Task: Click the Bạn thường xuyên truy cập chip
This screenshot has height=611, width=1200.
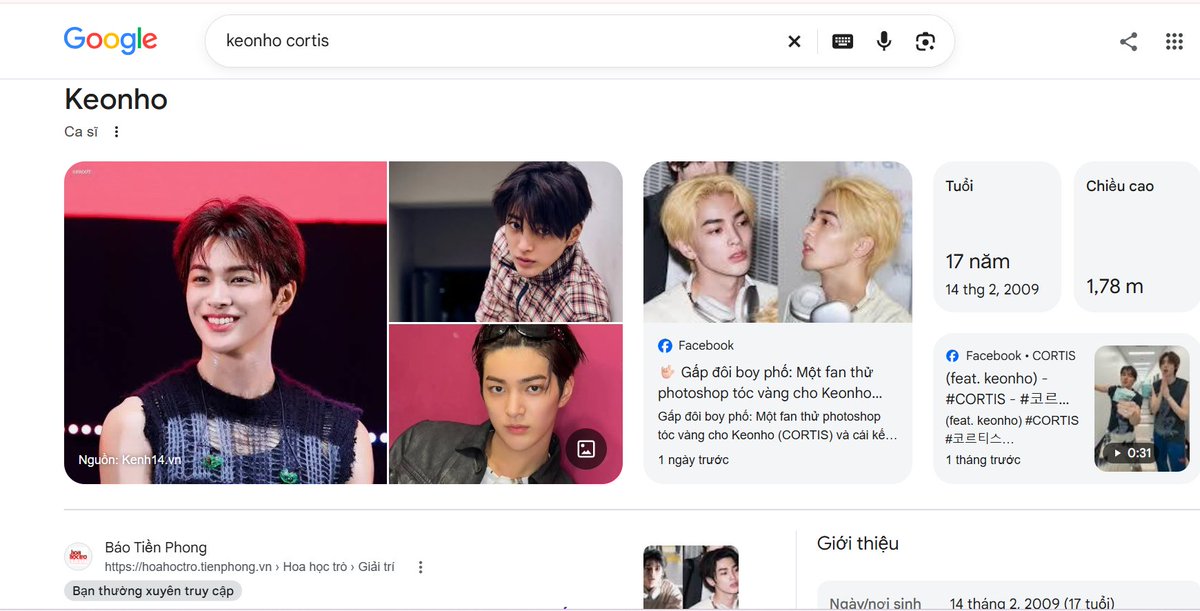Action: tap(153, 591)
